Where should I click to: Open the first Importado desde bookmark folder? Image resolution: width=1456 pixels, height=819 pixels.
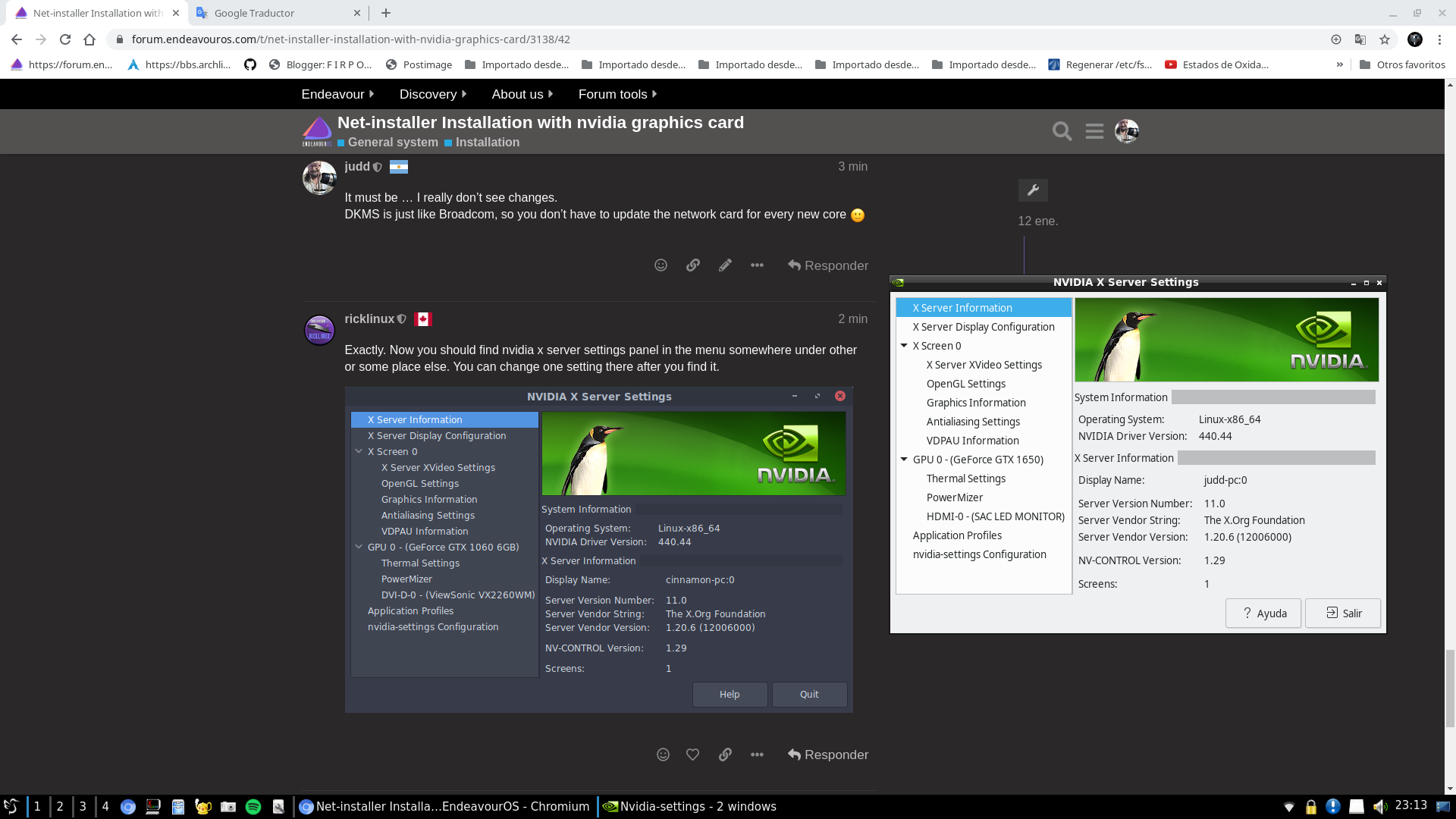point(516,64)
